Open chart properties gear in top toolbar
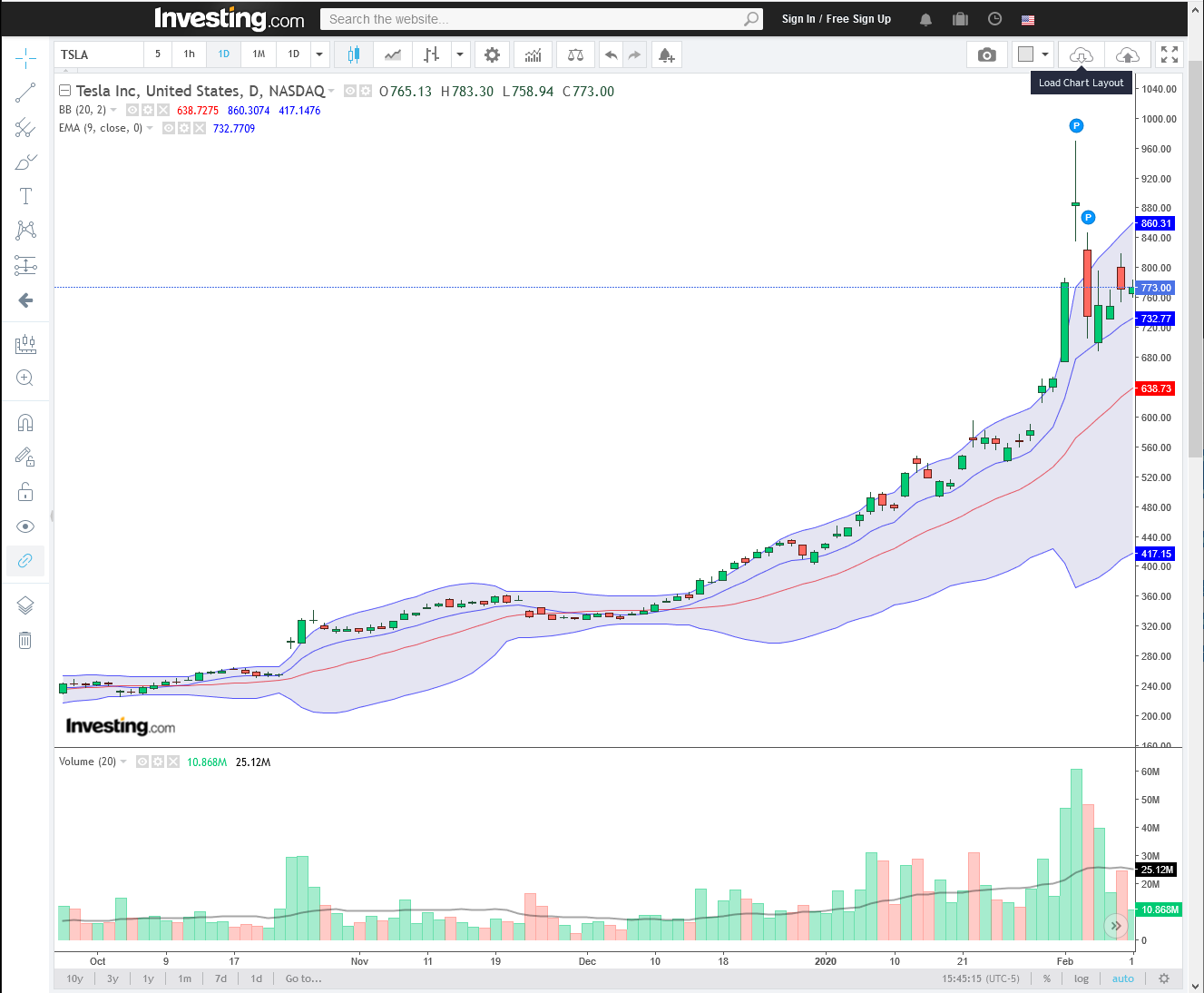The image size is (1204, 993). (492, 55)
